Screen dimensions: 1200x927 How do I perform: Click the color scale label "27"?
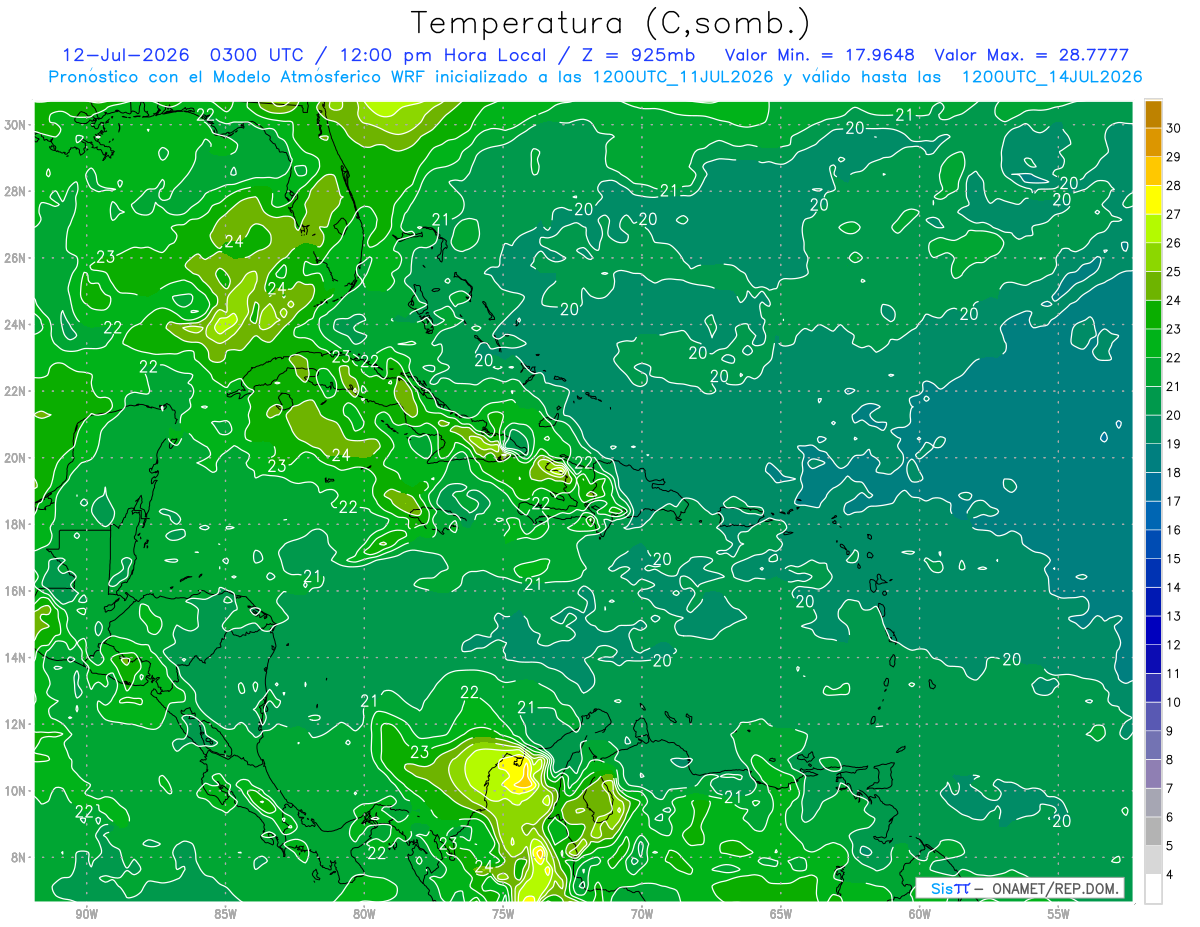(1173, 214)
